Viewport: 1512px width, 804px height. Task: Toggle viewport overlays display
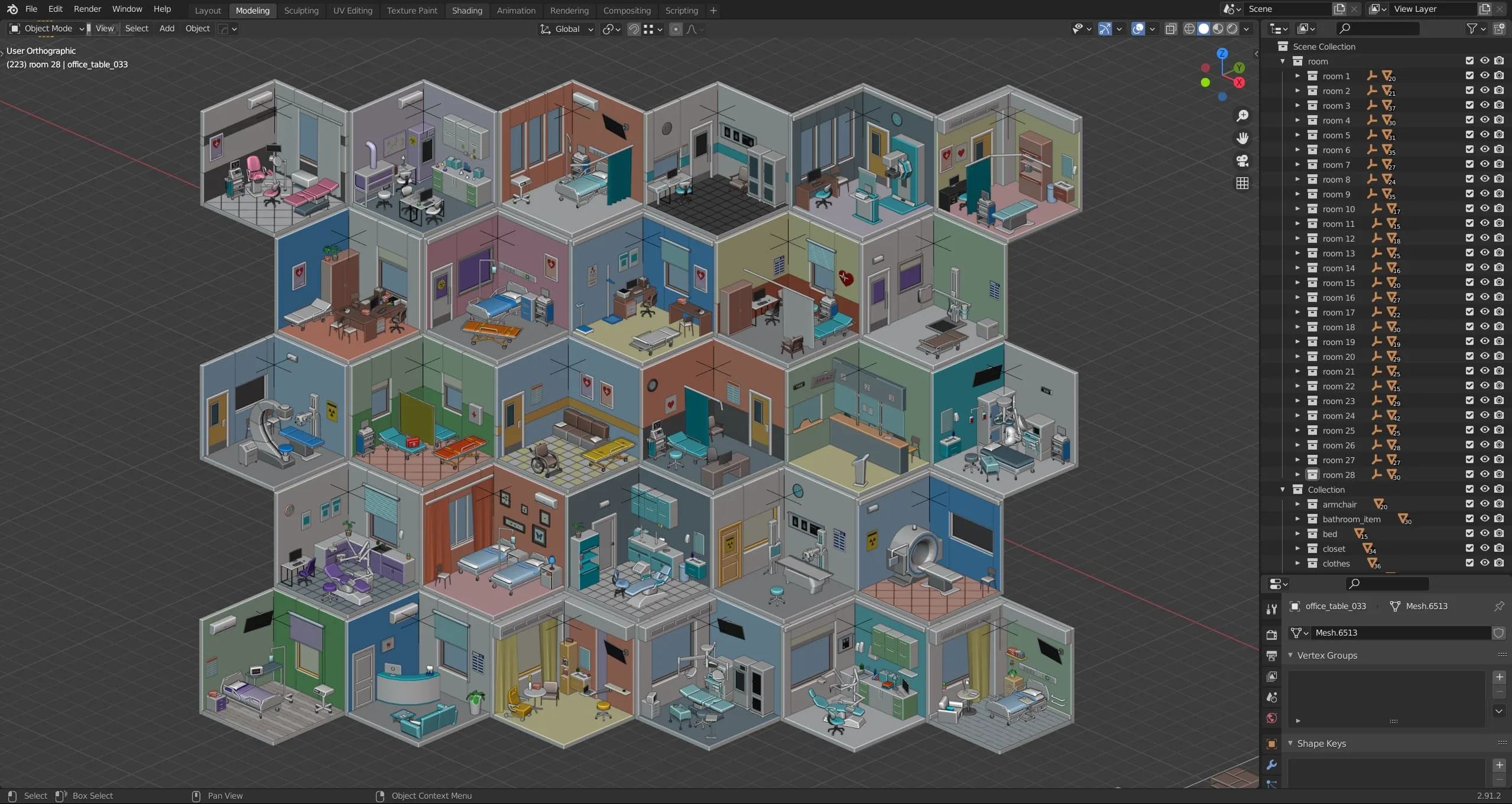tap(1138, 28)
